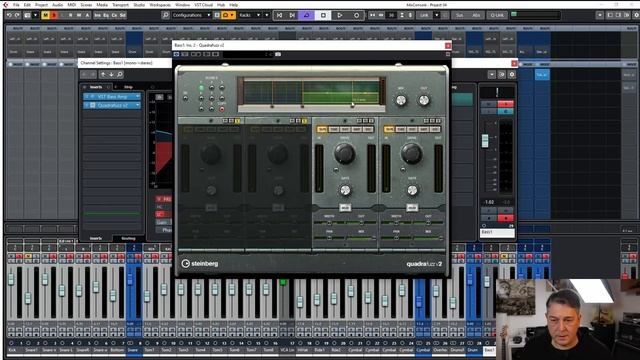Open the Audio menu
640x360 pixels.
58,4
